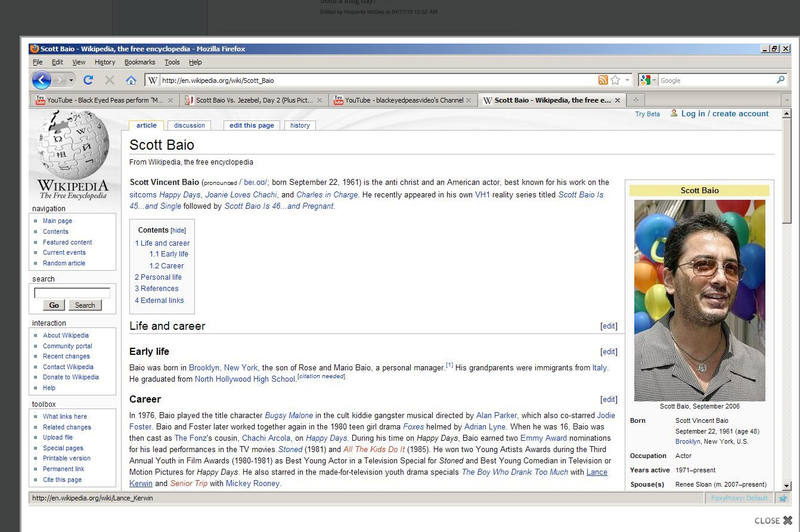800x532 pixels.
Task: Open Donate to Wikipedia link
Action: (70, 377)
